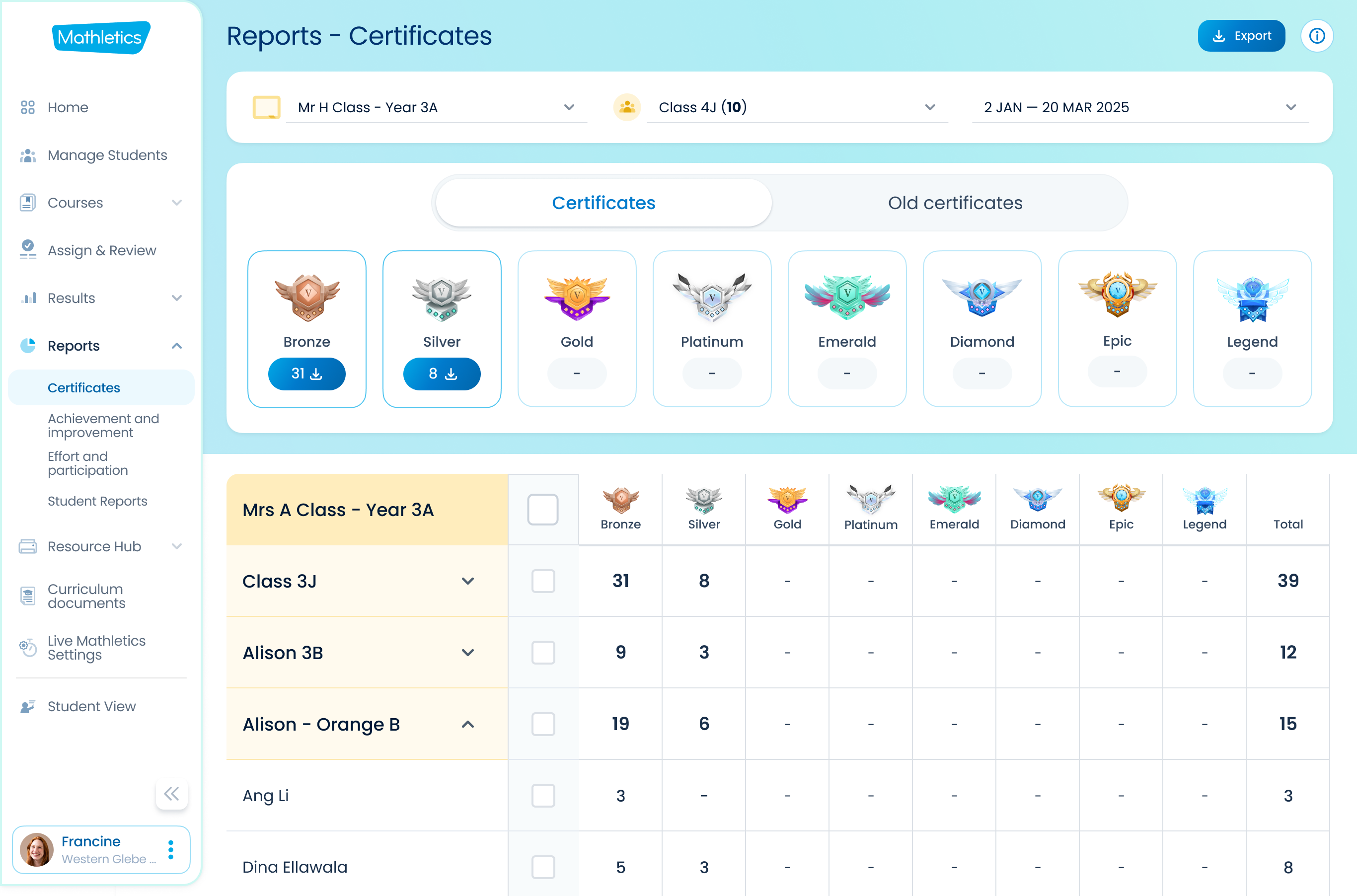Click Class 3J total value 39
This screenshot has height=896, width=1357.
tap(1288, 581)
